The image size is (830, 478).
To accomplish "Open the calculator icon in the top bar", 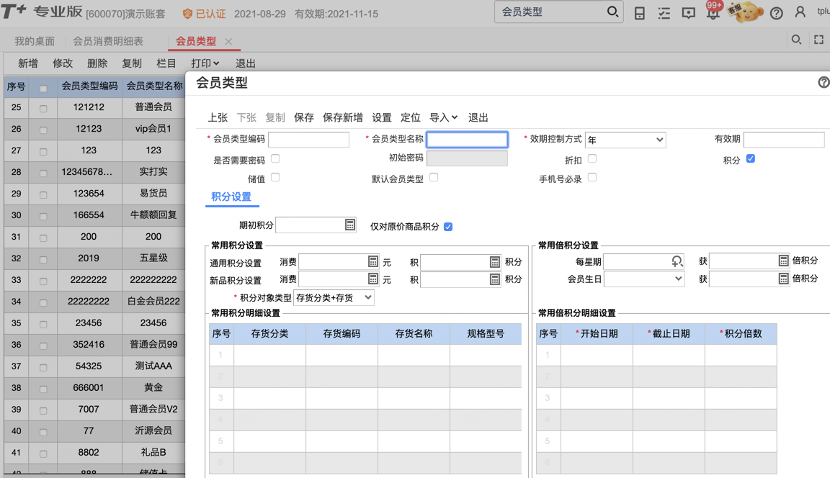I will click(639, 13).
